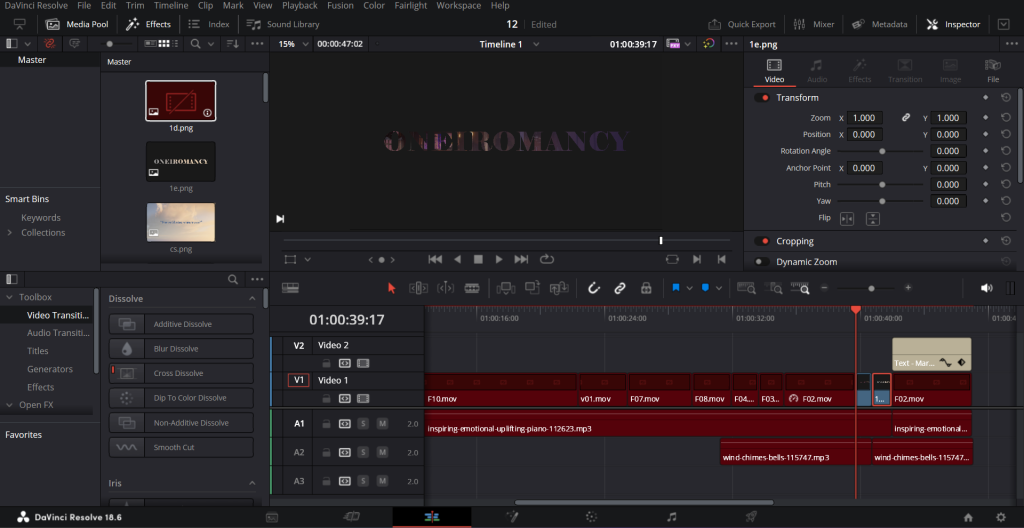Open the Sound Library panel
This screenshot has height=528, width=1024.
(x=284, y=24)
